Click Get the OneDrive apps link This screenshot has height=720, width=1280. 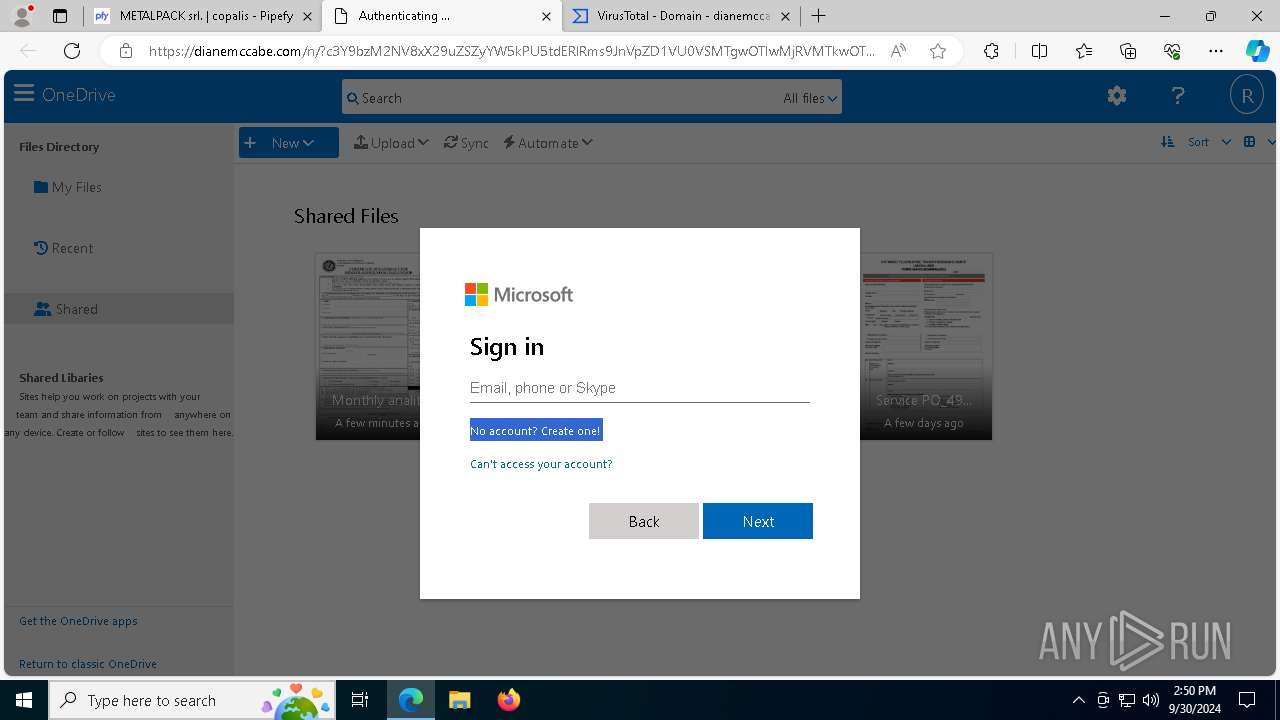[78, 621]
